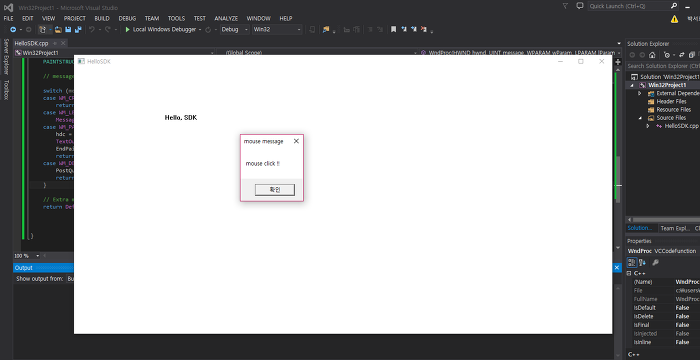Image resolution: width=700 pixels, height=360 pixels.
Task: Open the DEBUG menu
Action: (127, 18)
